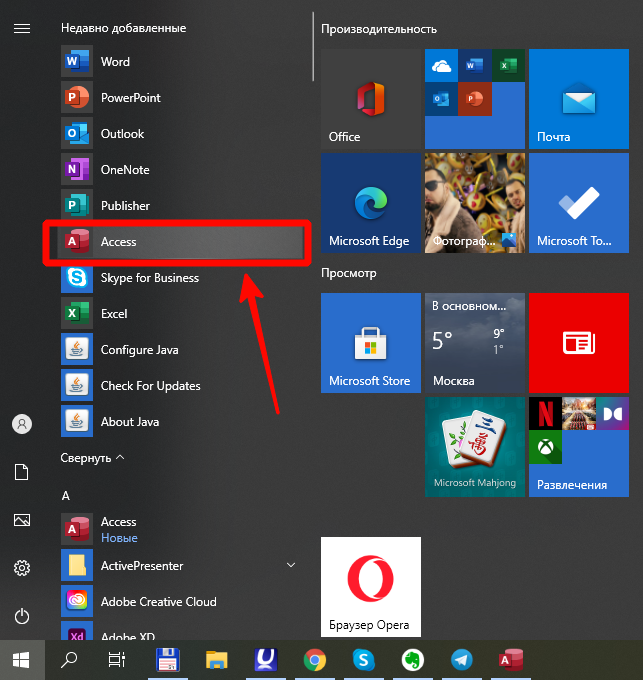Open the Power options button

coord(22,616)
